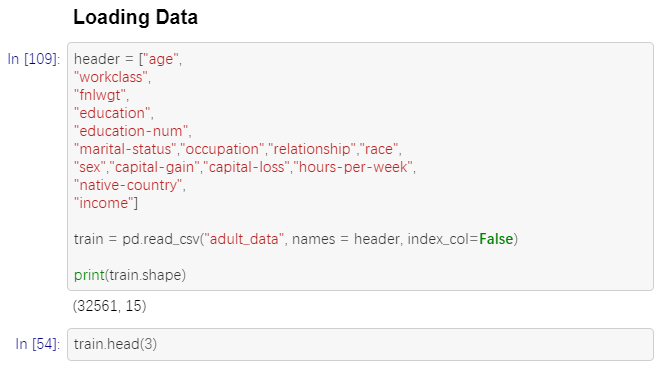Click the "income"] closing line

(106, 203)
